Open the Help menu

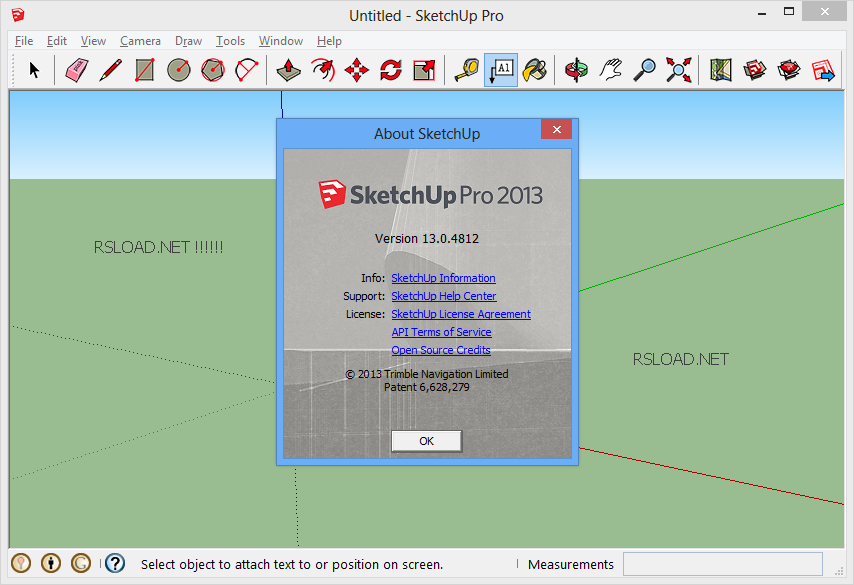tap(329, 41)
